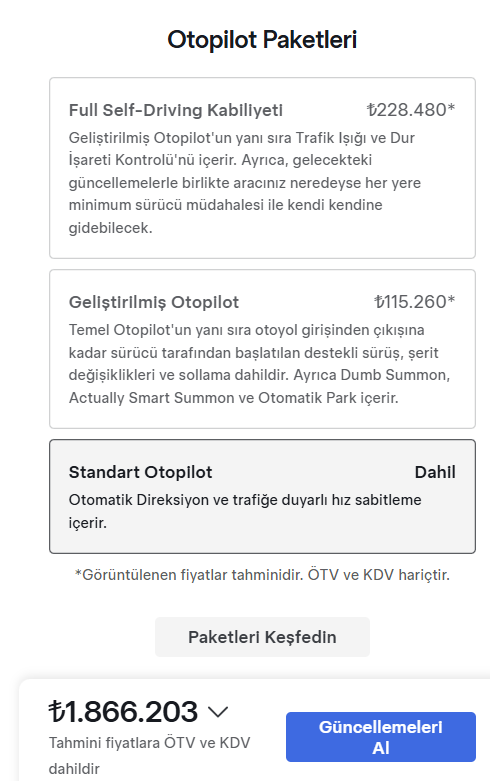The width and height of the screenshot is (490, 781).
Task: Expand the chevron next to ₺1.866.203
Action: [x=218, y=712]
